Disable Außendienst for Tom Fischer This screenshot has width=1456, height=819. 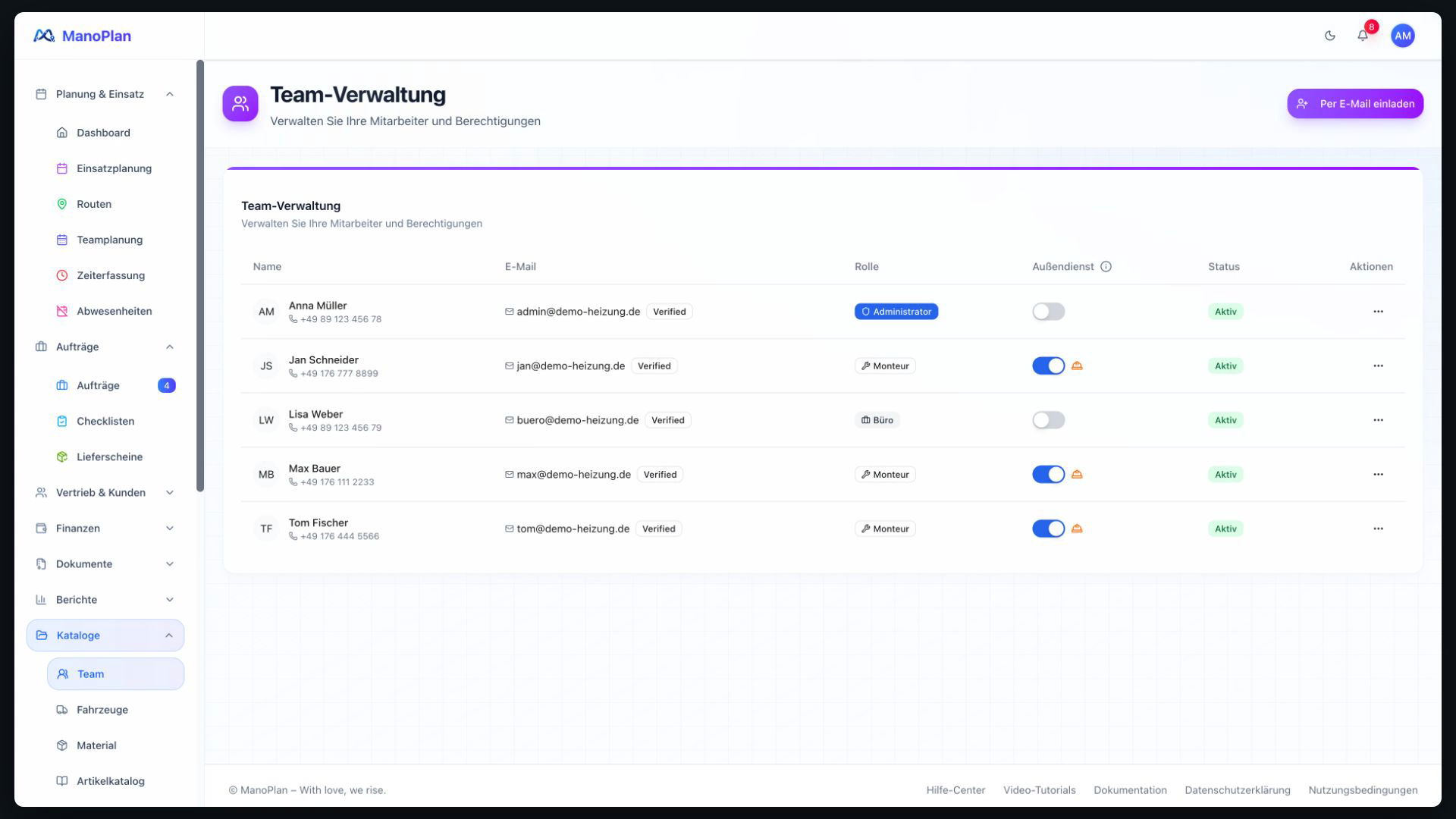1048,529
